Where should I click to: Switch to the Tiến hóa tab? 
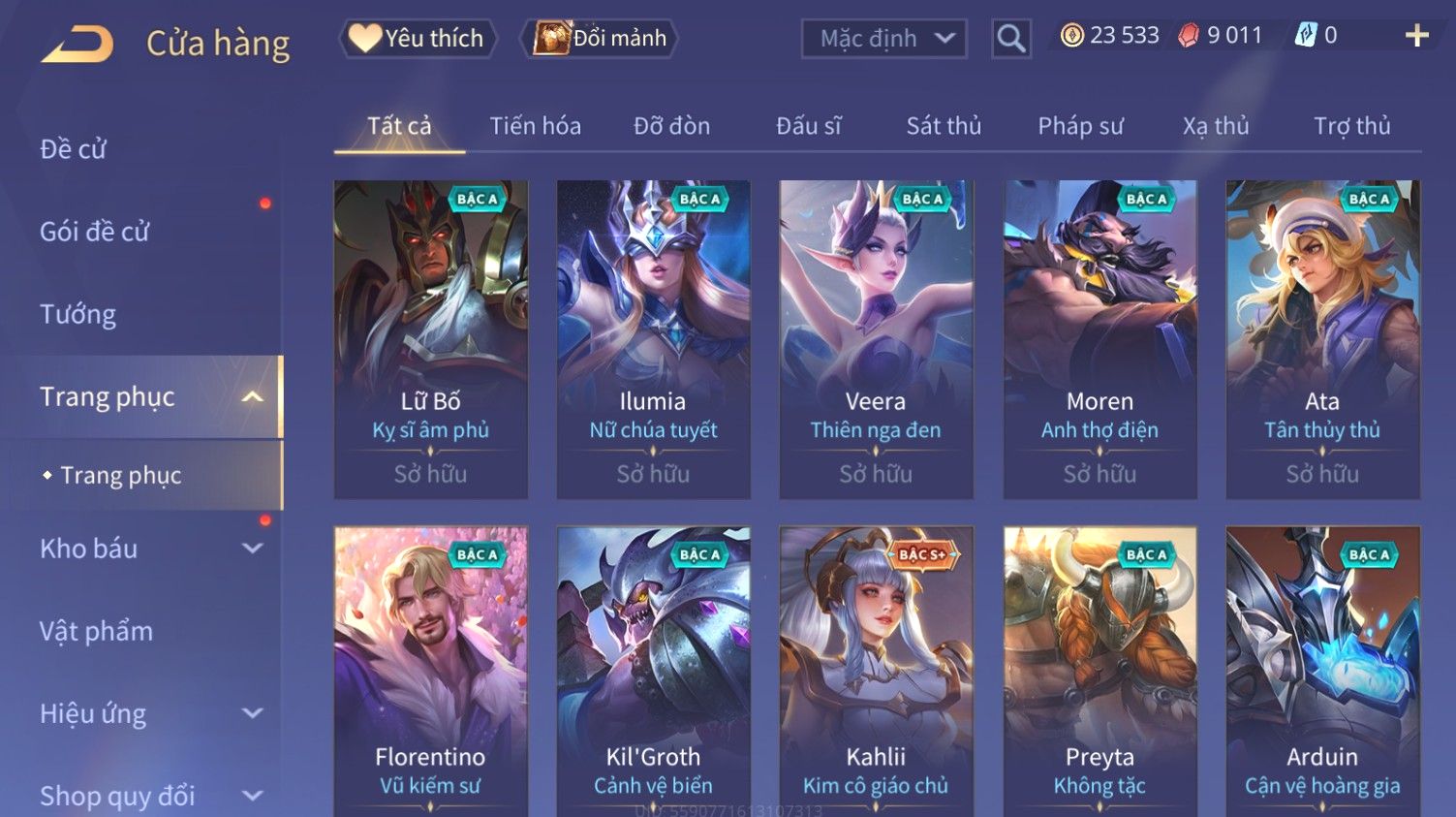point(535,126)
